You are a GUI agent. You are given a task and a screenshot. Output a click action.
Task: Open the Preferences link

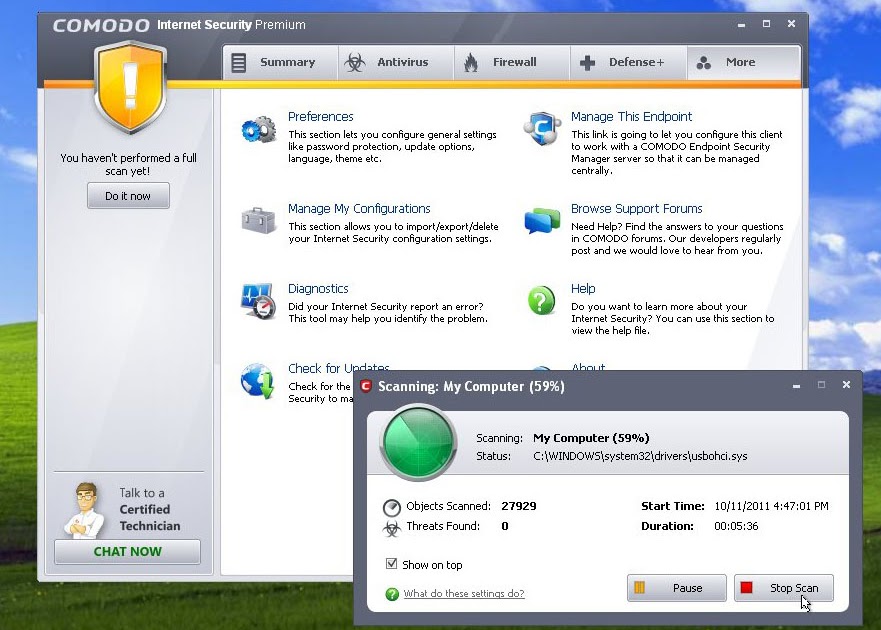321,116
